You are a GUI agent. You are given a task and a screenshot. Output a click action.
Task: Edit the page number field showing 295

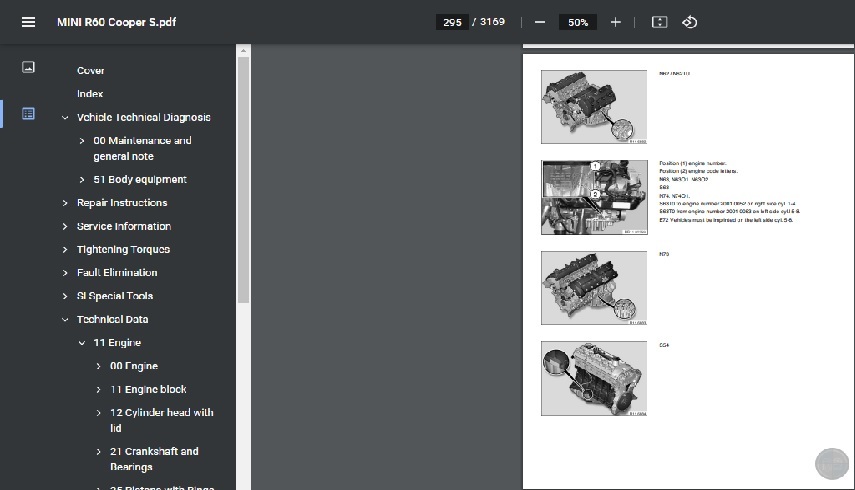point(452,22)
